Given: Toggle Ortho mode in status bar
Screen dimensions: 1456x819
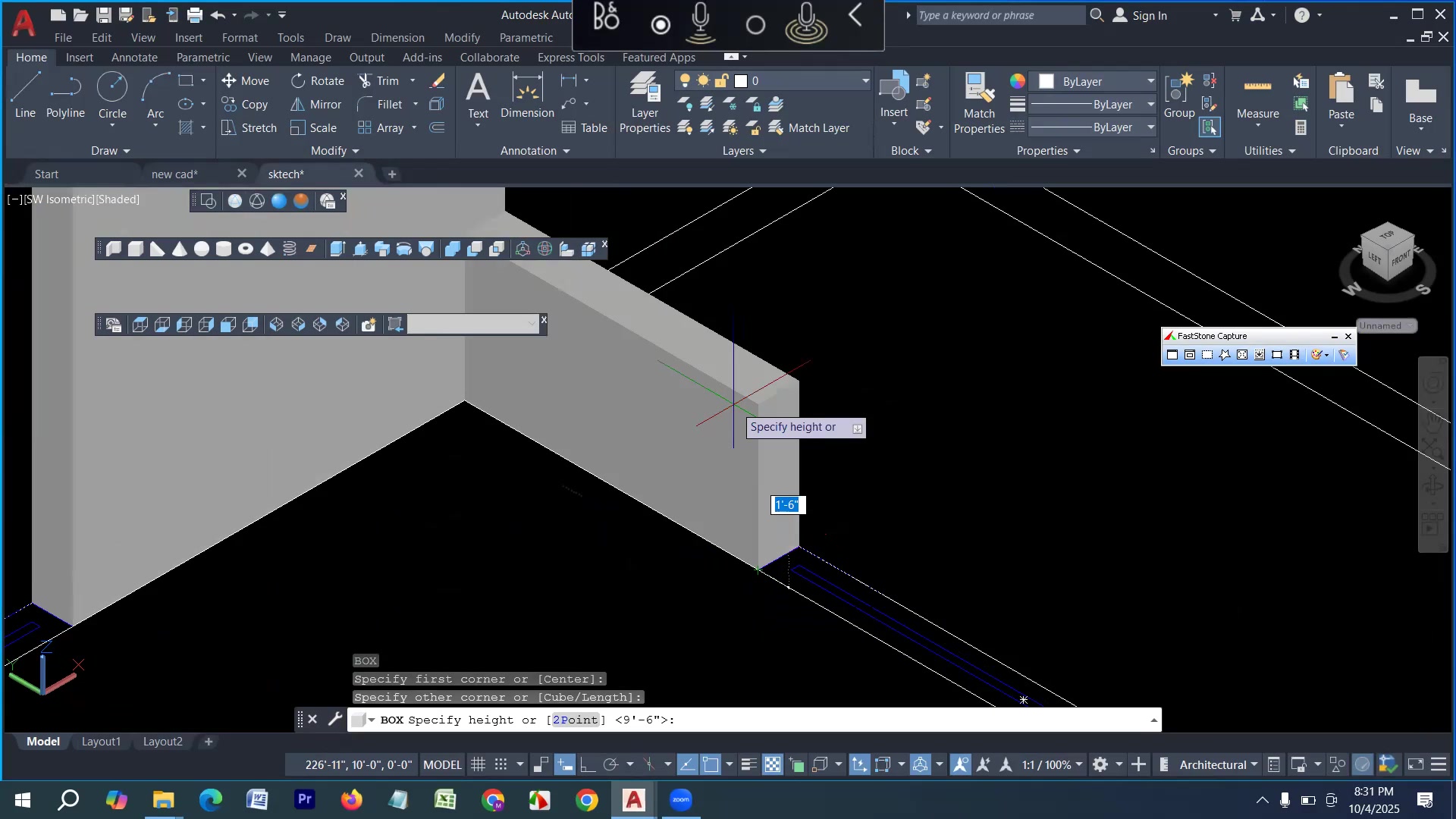Looking at the screenshot, I should (x=588, y=764).
